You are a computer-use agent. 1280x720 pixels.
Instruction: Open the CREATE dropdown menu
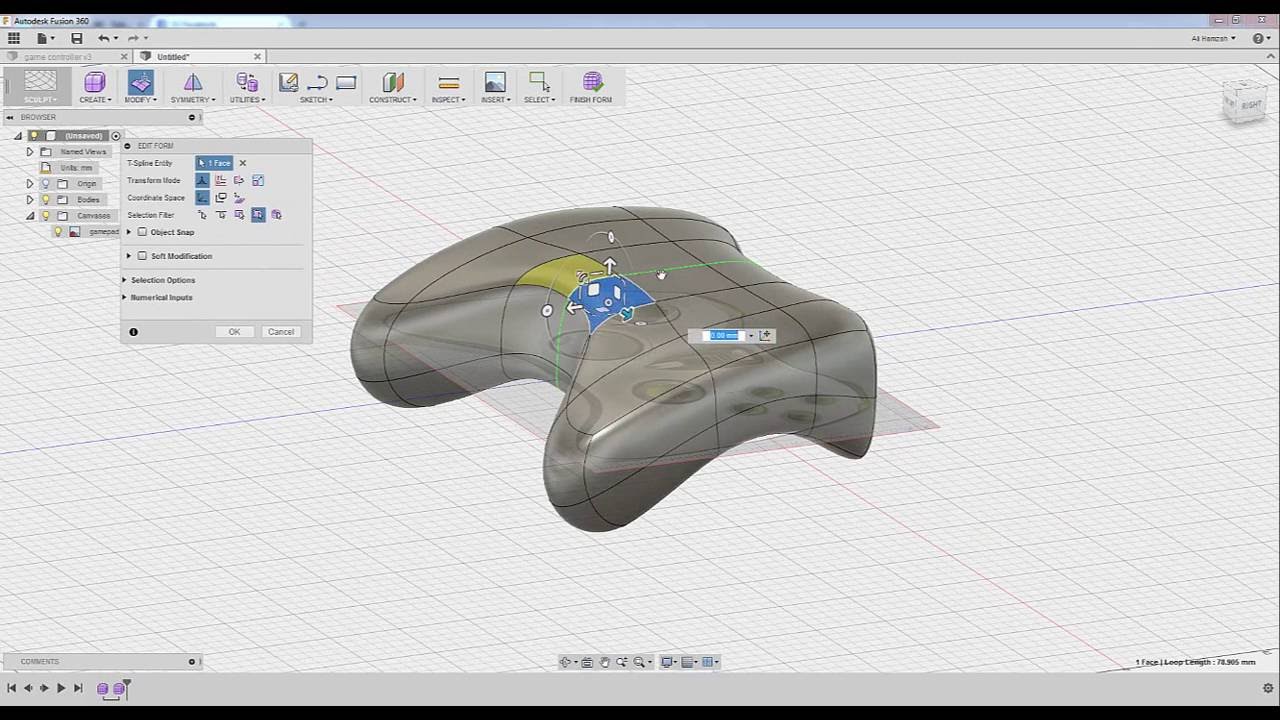click(x=96, y=100)
